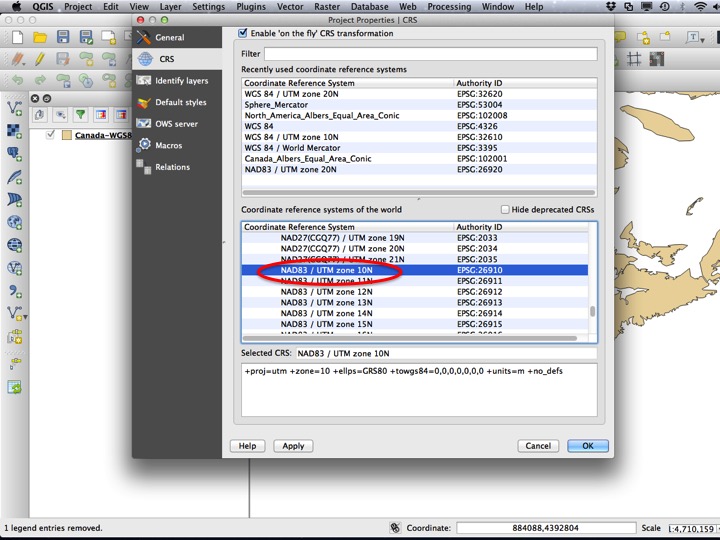The image size is (720, 540).
Task: Select WGS 84 / UTM zone 20N recent CRS
Action: coord(419,94)
